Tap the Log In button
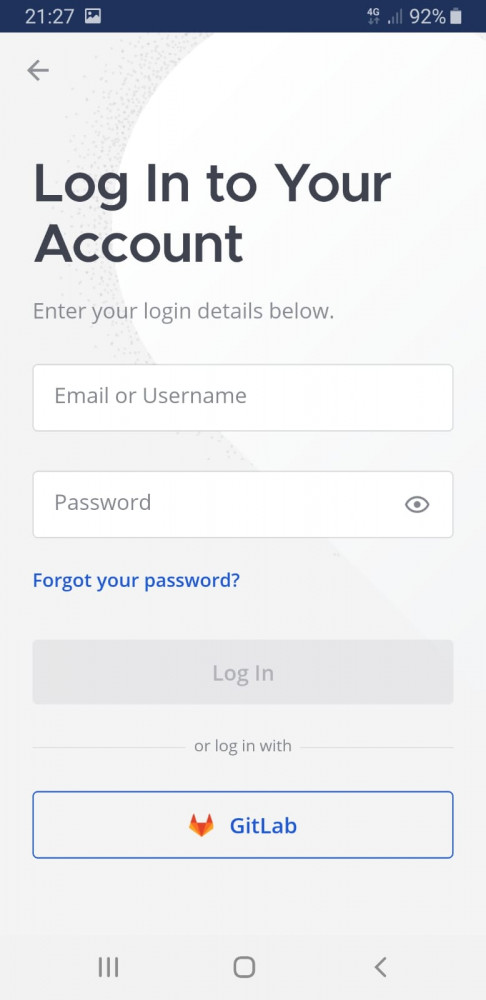 [x=243, y=672]
